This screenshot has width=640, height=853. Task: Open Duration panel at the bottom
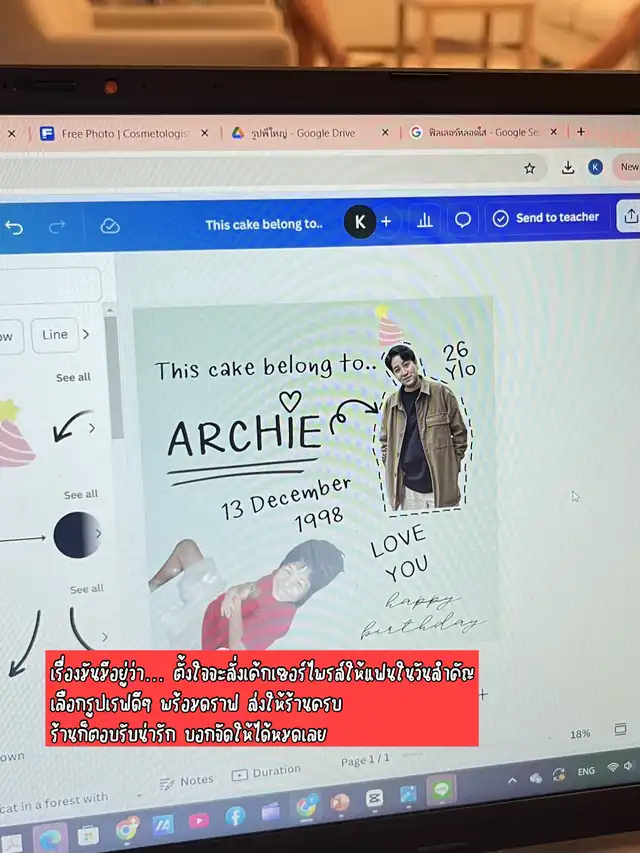pos(266,772)
